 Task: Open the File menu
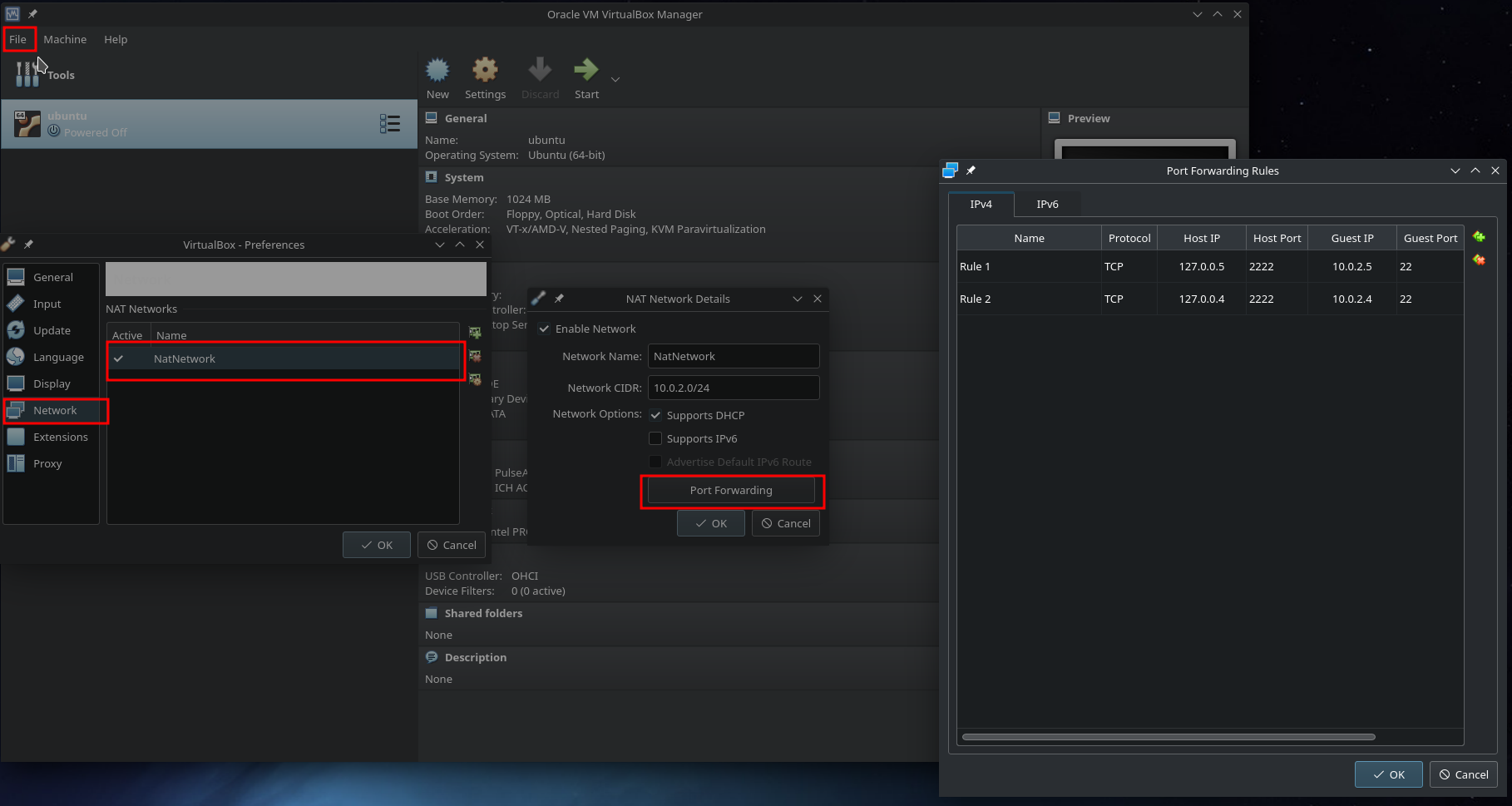pos(18,39)
